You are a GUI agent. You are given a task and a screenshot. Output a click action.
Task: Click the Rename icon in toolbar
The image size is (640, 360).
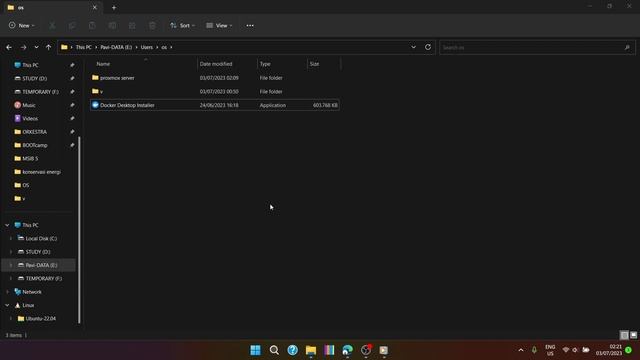(x=112, y=25)
